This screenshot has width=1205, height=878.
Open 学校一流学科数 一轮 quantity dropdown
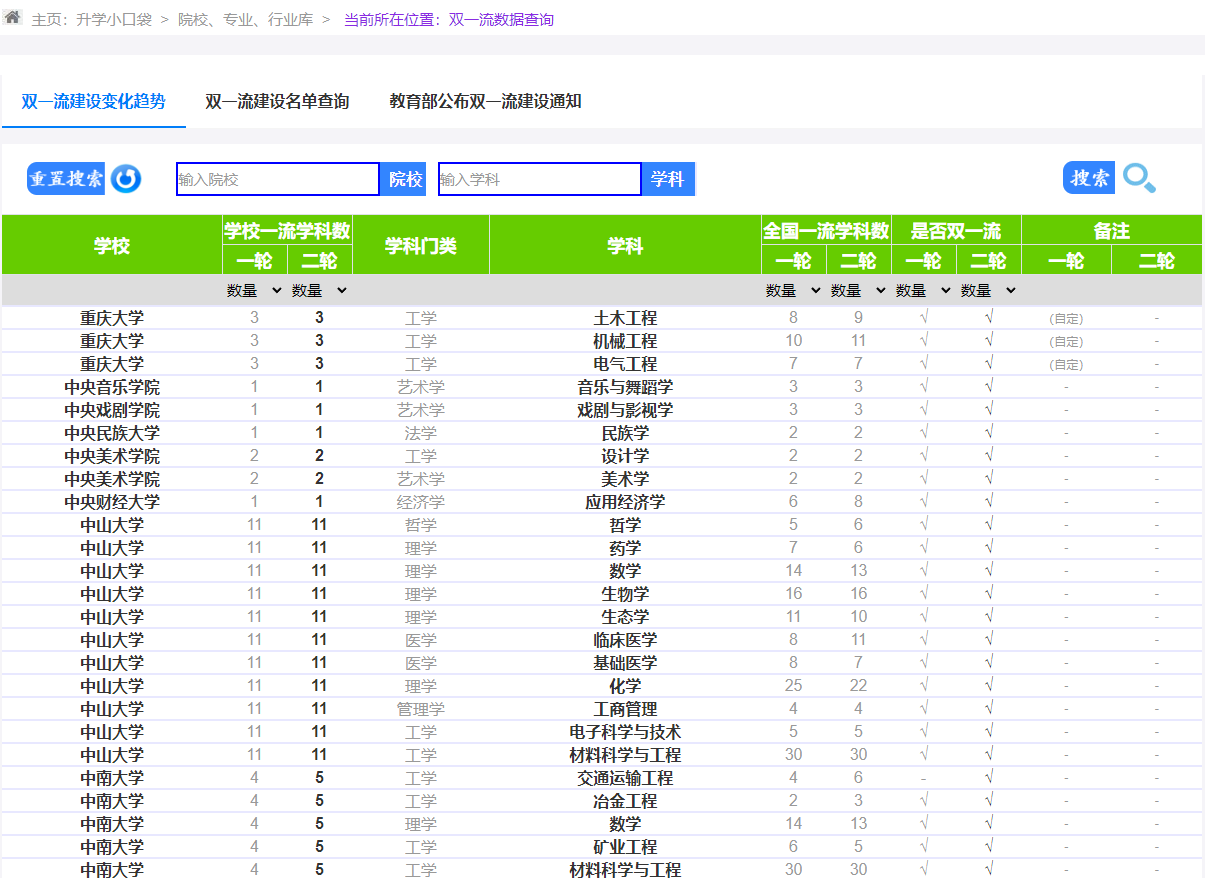[255, 291]
